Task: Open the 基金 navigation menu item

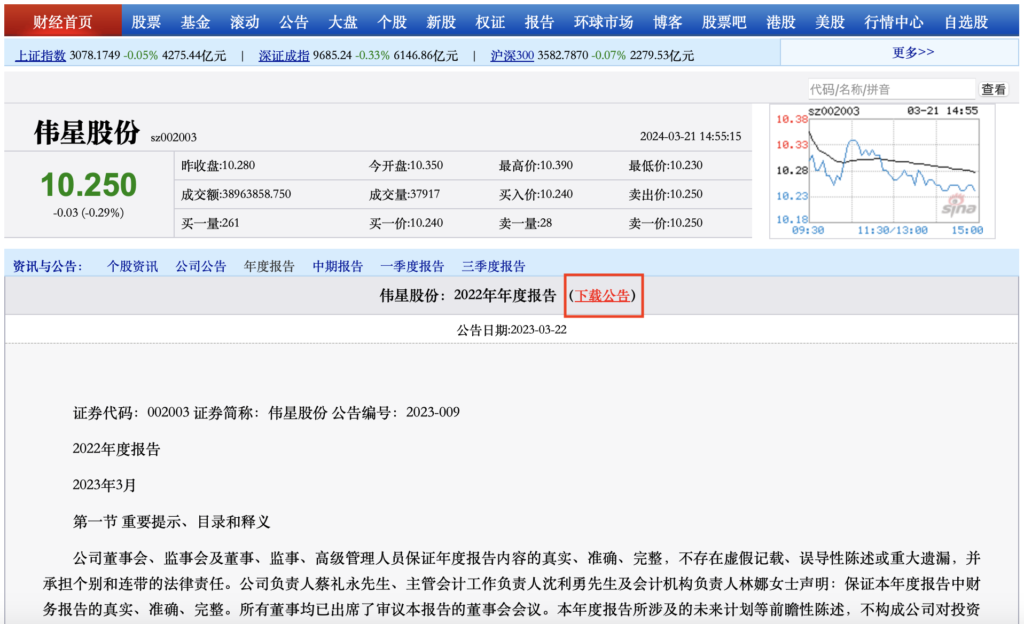Action: (195, 22)
